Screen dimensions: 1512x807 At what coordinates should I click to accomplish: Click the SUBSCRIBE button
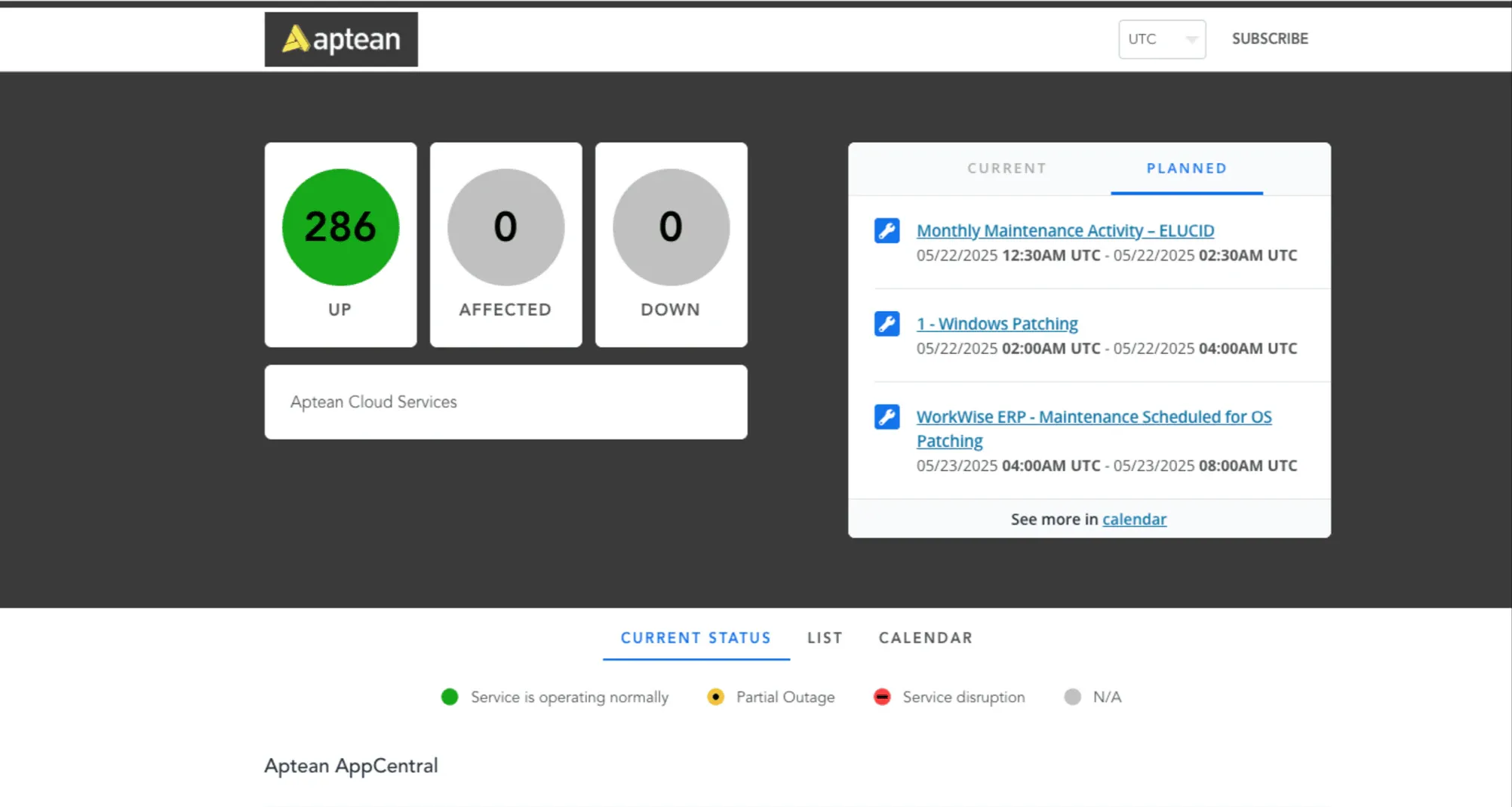coord(1270,39)
